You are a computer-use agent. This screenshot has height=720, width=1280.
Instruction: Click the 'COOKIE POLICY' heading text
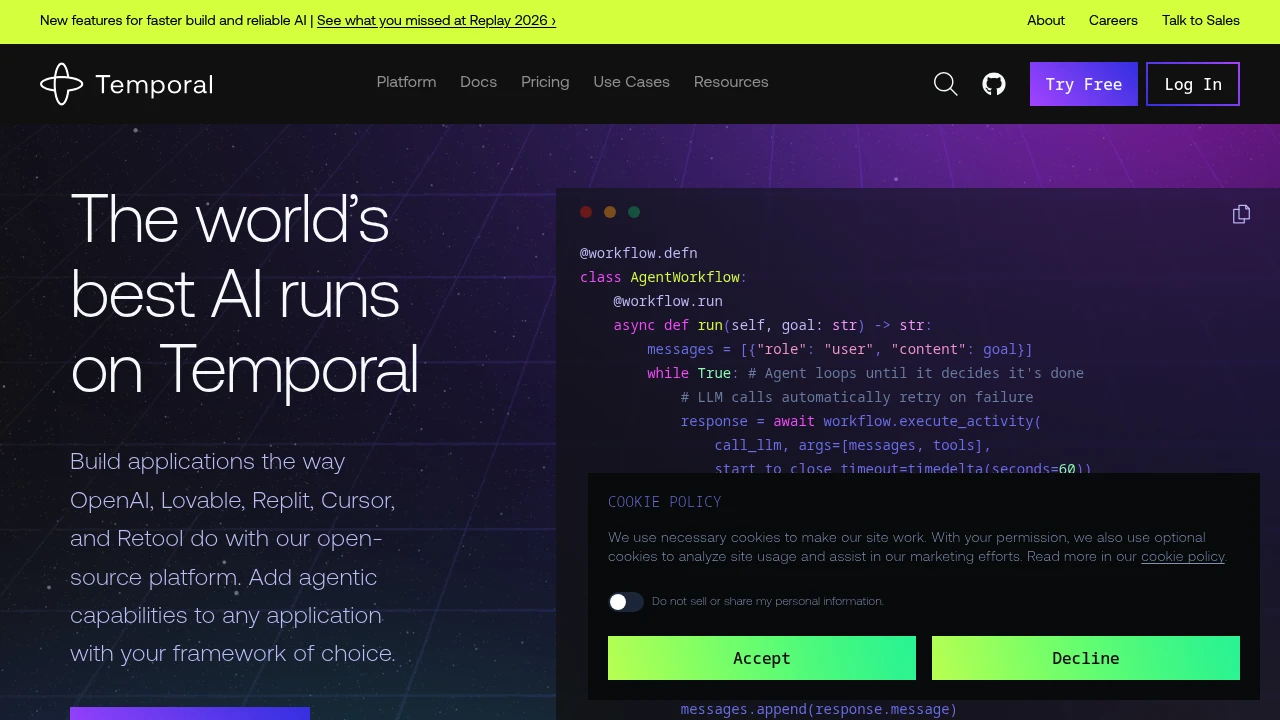coord(665,502)
